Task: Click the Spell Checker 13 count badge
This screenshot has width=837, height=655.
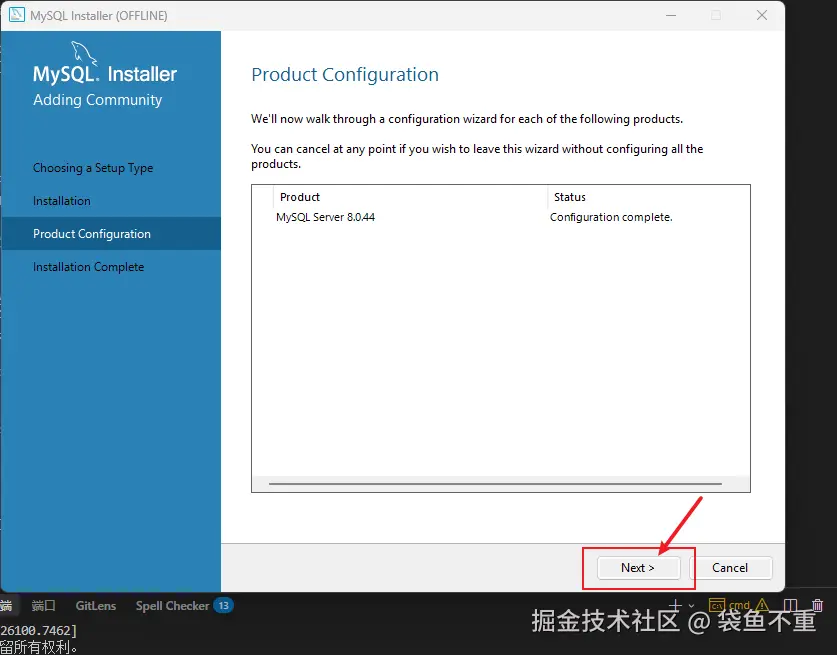Action: point(224,605)
